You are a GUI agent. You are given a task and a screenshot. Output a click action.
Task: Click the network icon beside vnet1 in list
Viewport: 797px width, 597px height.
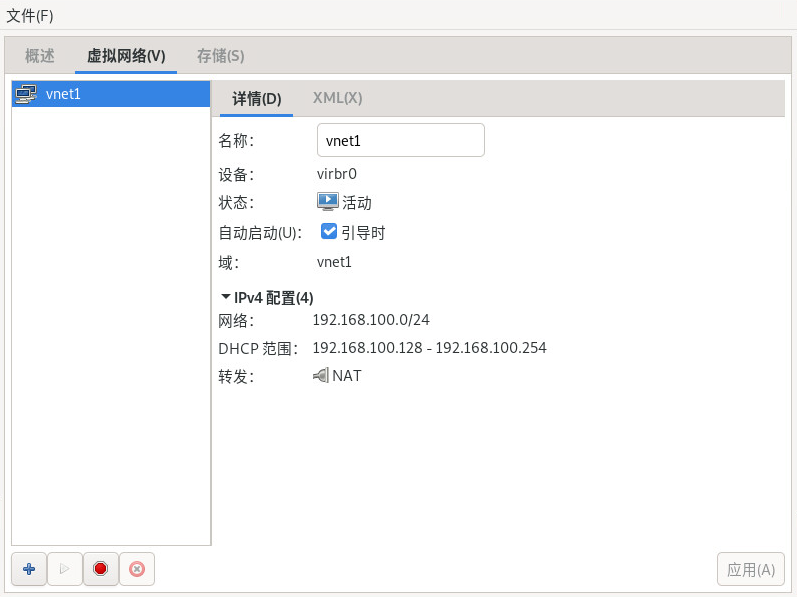[27, 94]
